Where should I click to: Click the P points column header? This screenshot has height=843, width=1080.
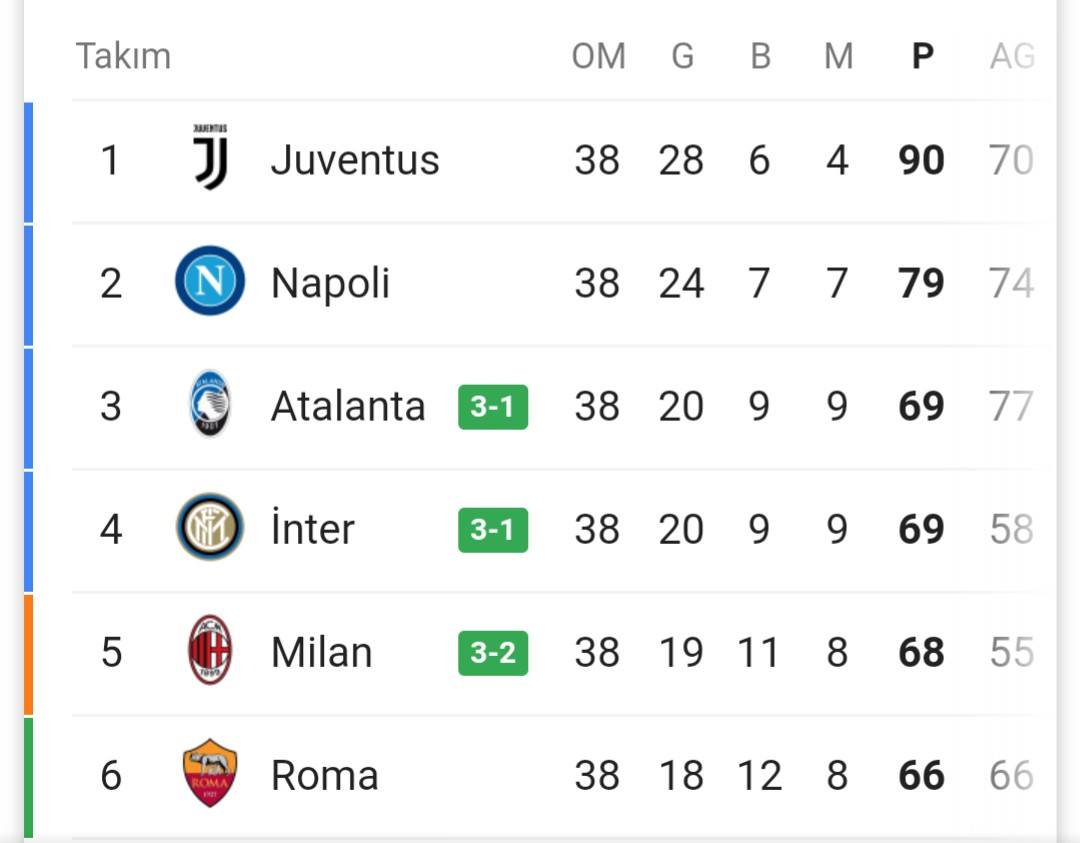tap(922, 56)
